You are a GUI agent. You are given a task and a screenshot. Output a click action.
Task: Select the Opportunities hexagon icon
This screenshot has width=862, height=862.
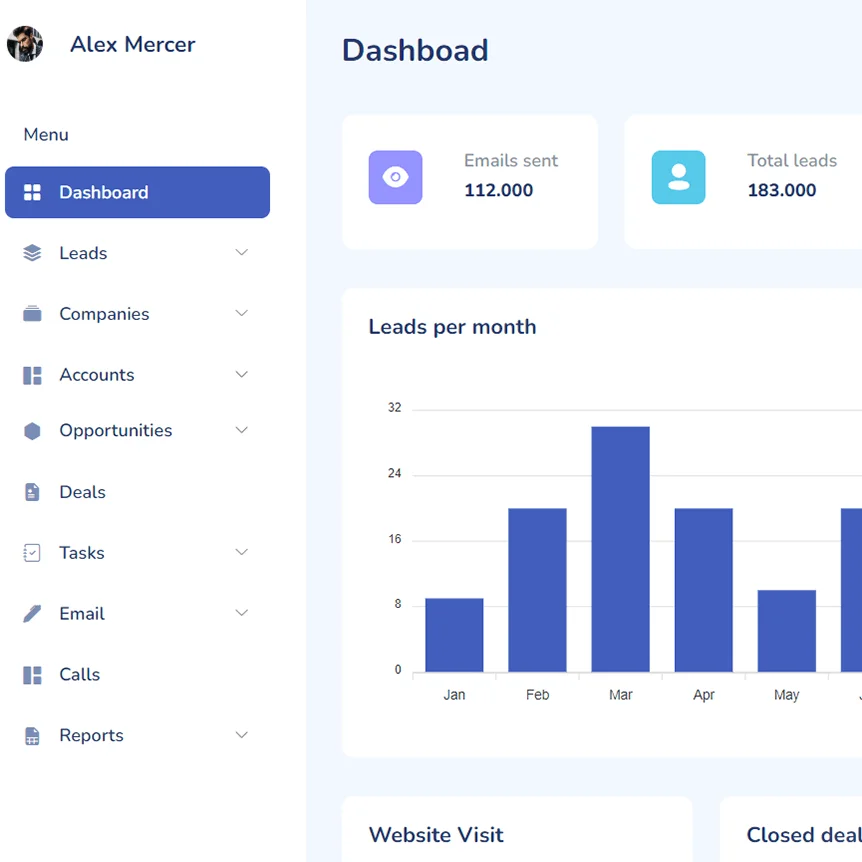[x=31, y=430]
